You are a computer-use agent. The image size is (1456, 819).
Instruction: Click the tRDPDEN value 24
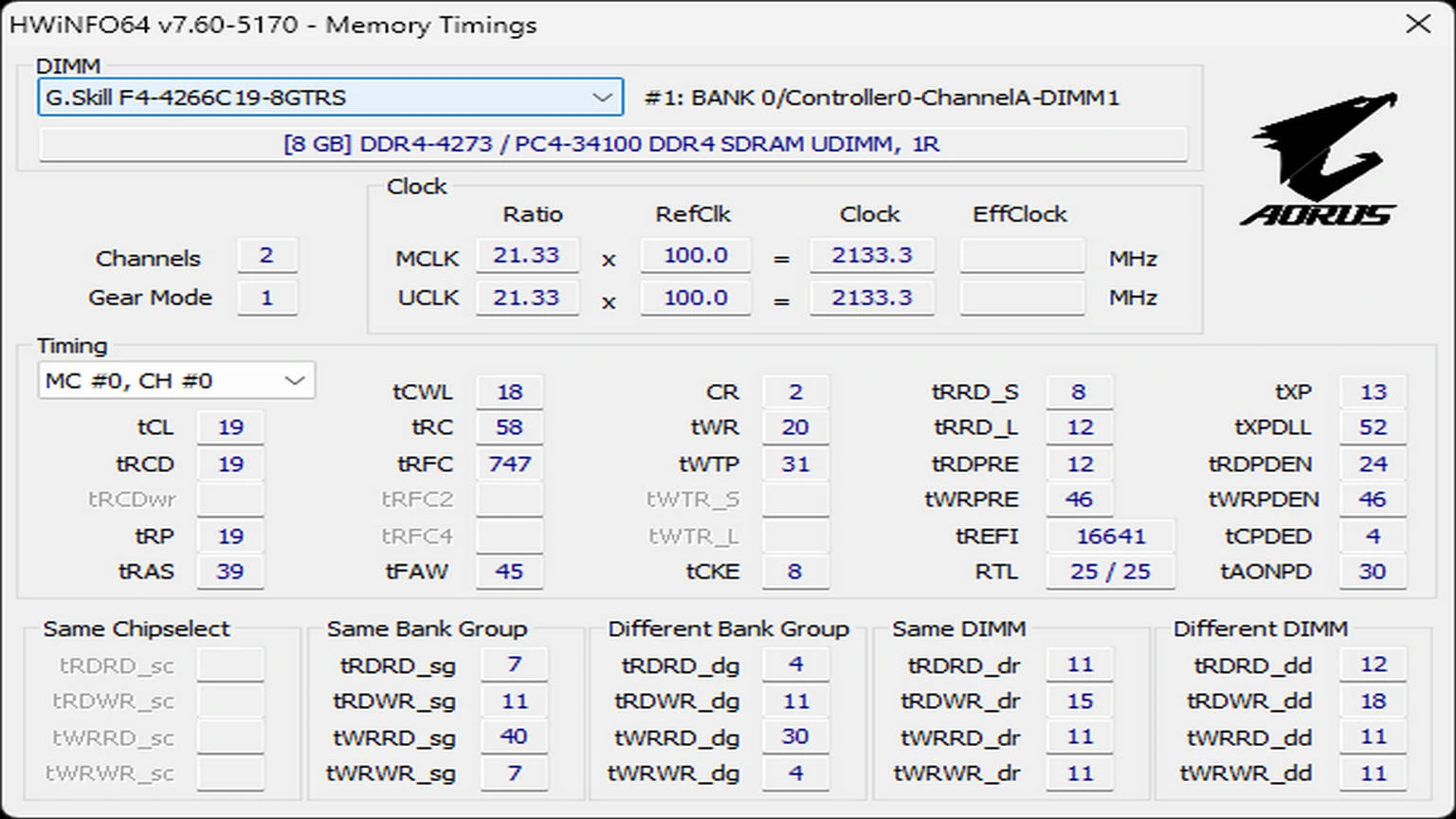1373,464
